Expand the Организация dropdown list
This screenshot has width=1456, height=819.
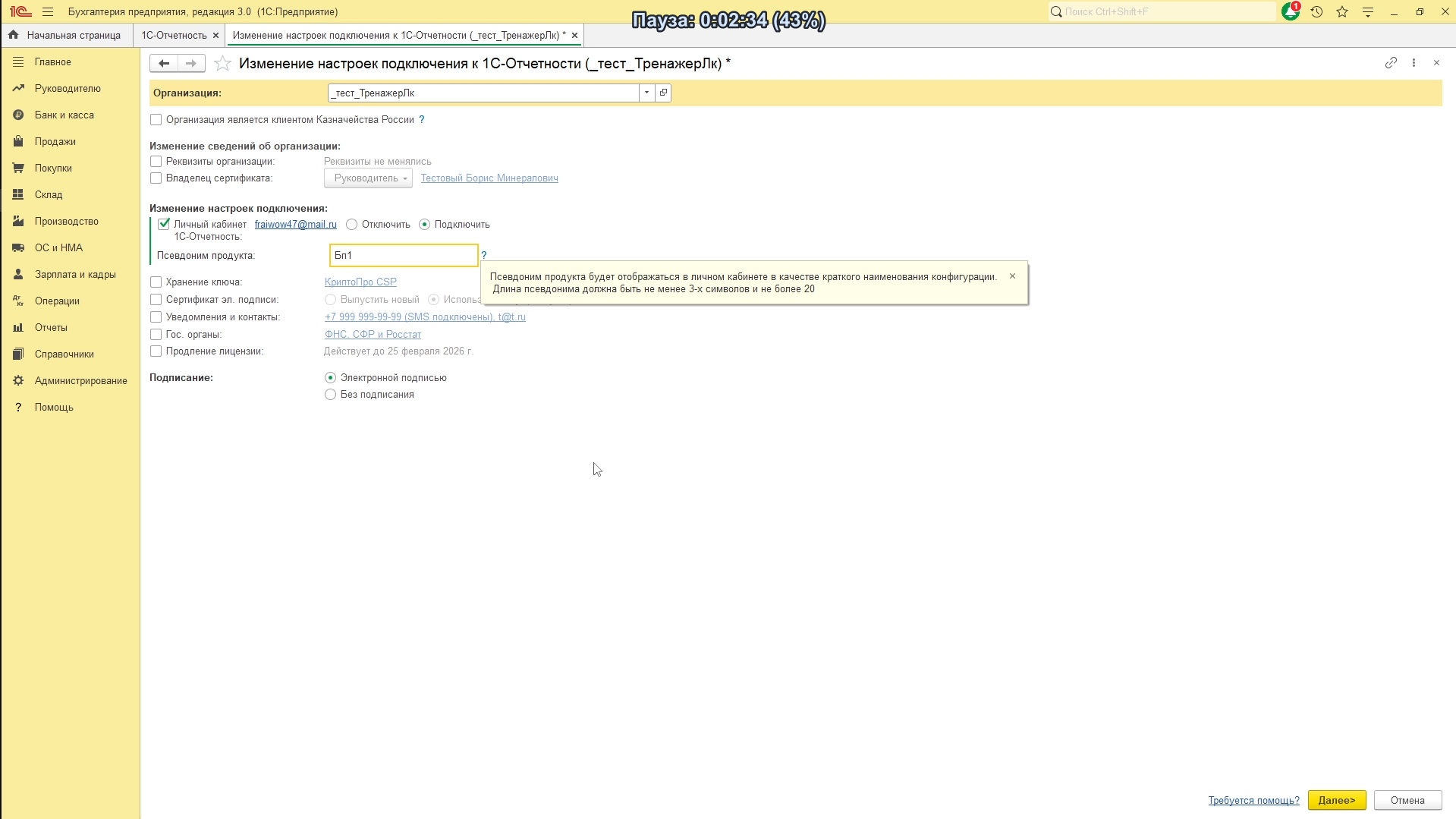click(646, 93)
